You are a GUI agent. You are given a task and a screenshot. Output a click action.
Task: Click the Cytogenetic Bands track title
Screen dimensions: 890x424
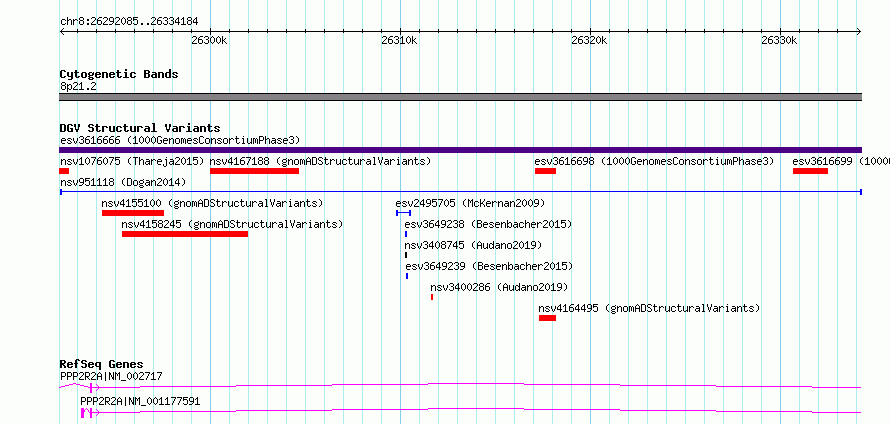pyautogui.click(x=119, y=74)
